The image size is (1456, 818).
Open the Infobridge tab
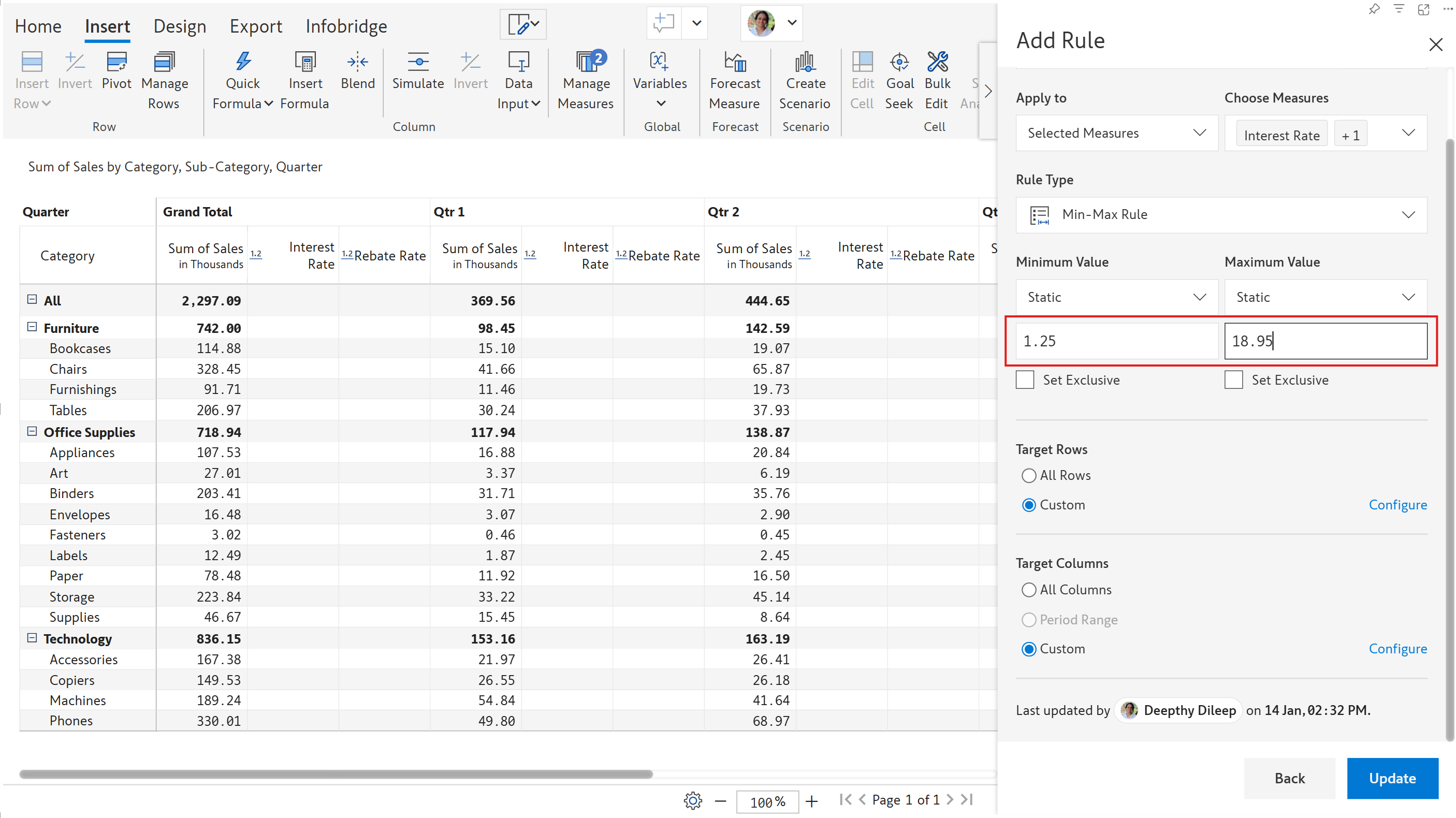[x=346, y=26]
